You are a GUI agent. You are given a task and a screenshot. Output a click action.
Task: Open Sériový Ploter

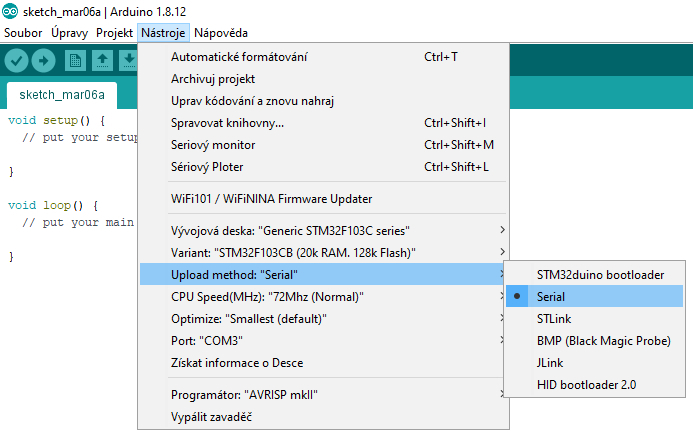pos(324,167)
